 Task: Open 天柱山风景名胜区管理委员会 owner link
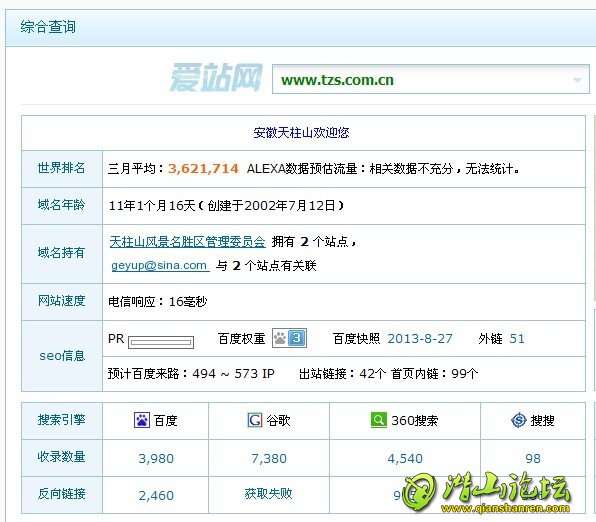187,241
